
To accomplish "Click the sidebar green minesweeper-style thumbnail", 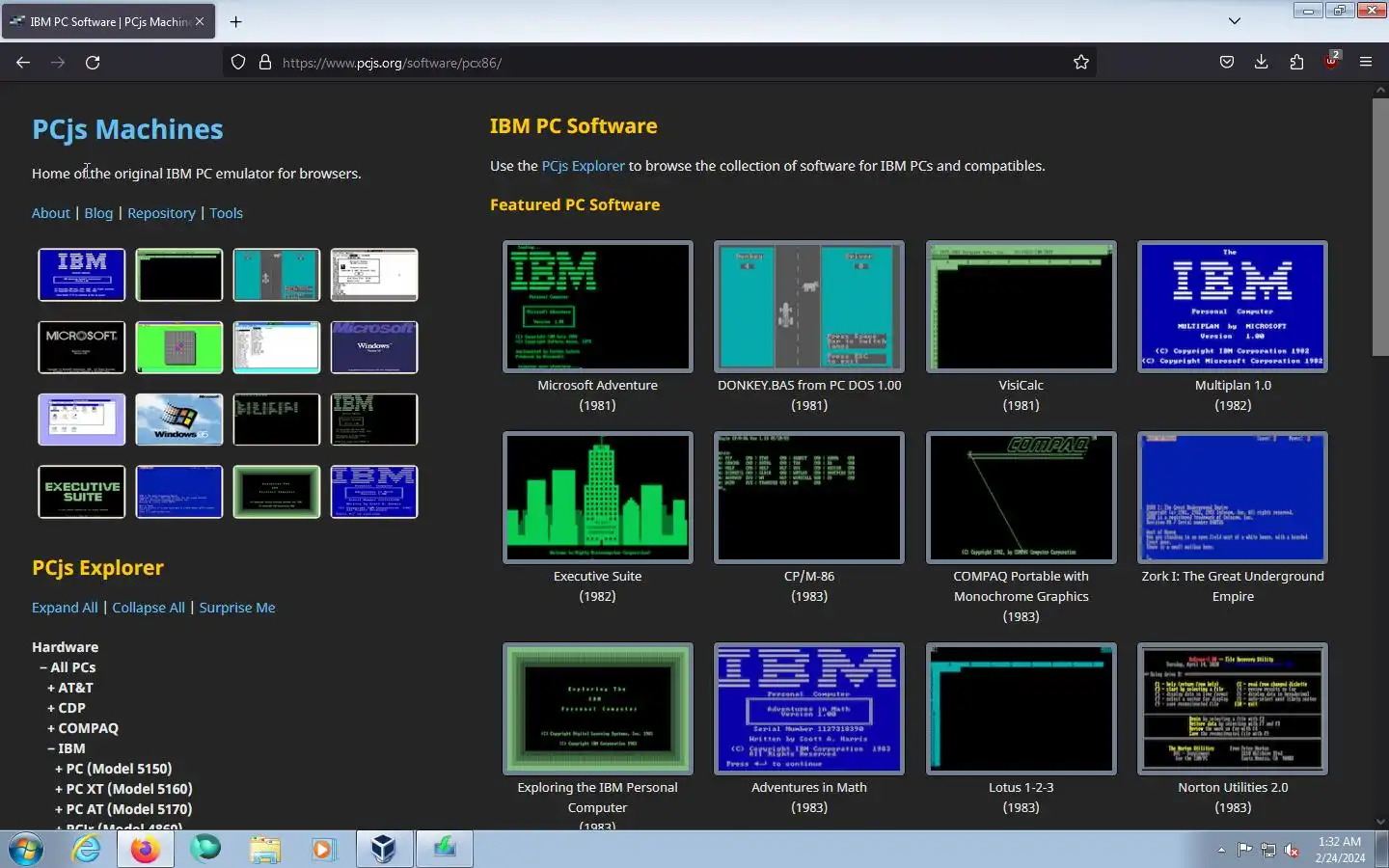I will click(x=179, y=347).
